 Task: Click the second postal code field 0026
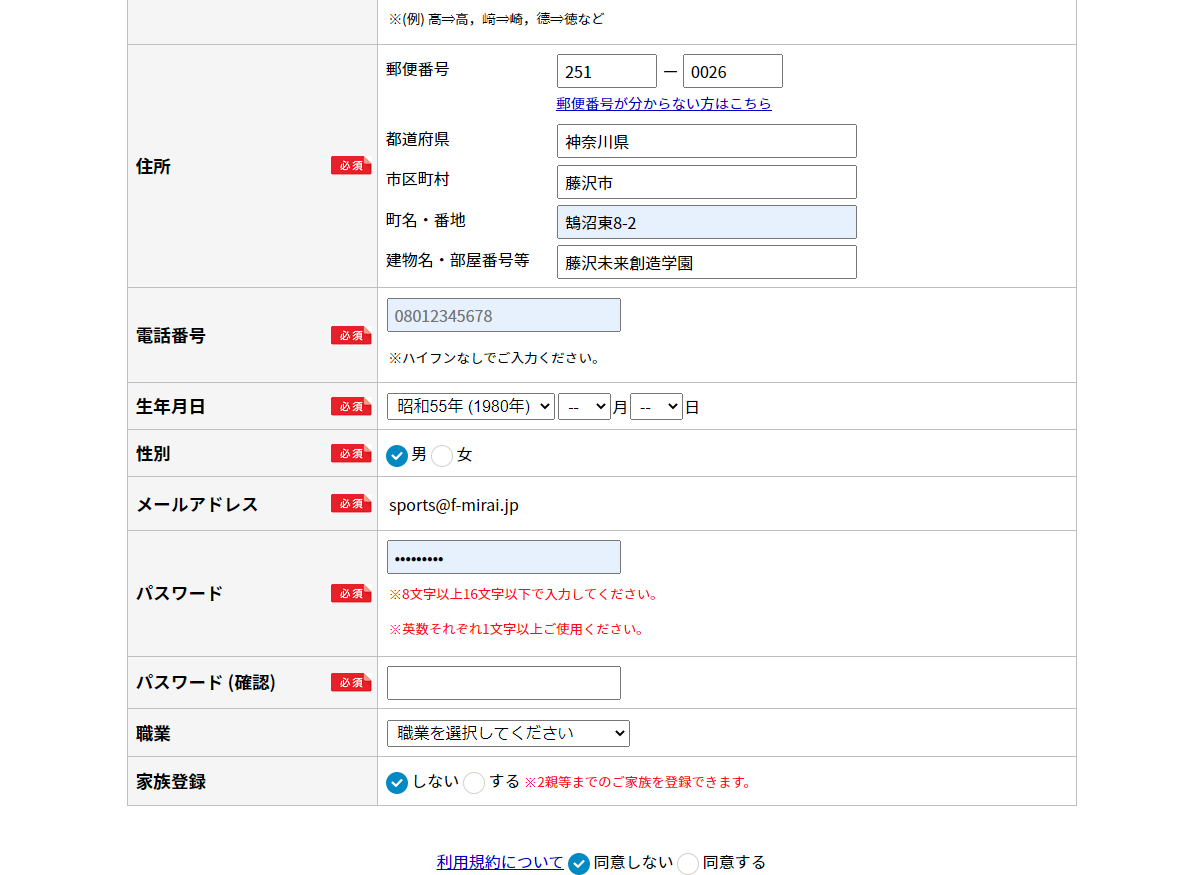[732, 71]
